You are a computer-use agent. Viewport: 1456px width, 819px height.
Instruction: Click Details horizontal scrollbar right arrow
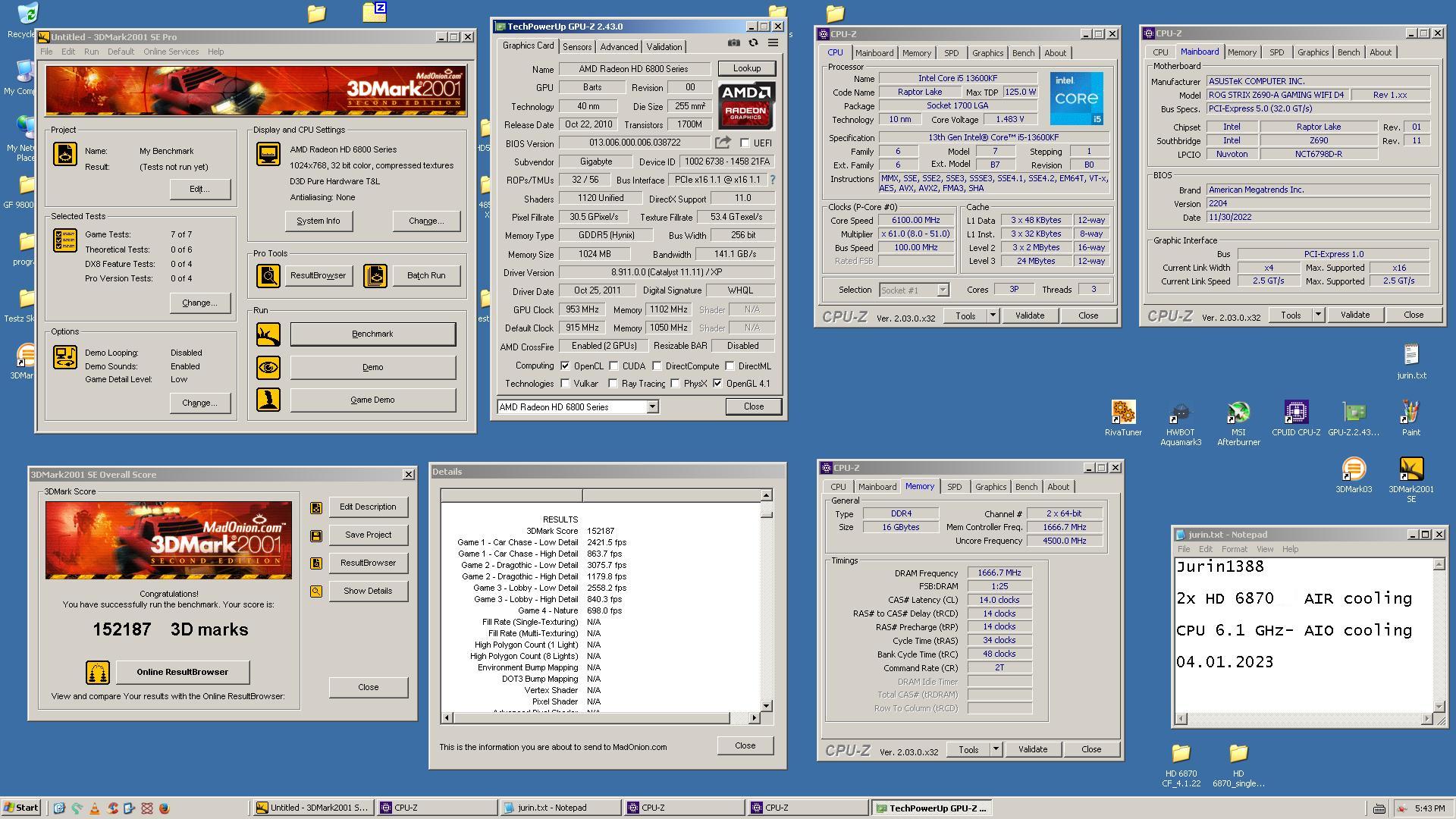pyautogui.click(x=754, y=717)
